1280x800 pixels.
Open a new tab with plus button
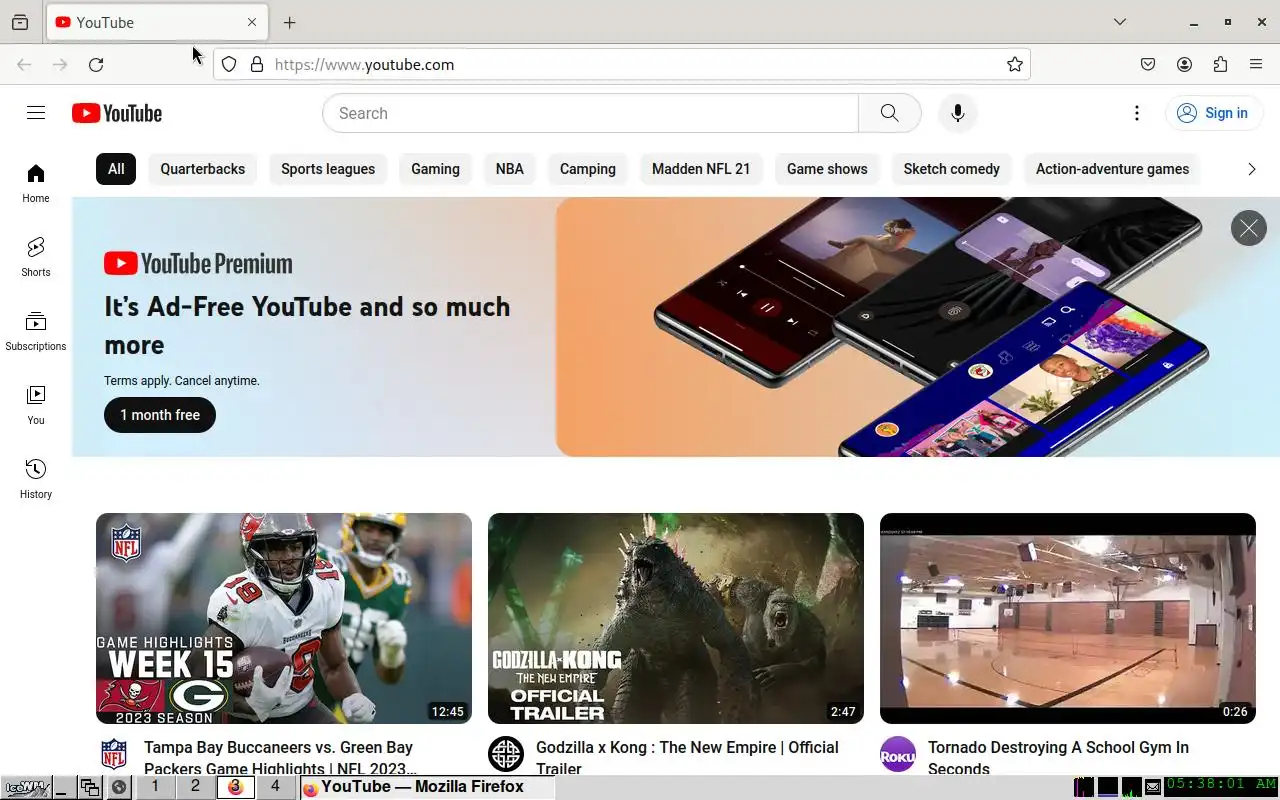pyautogui.click(x=289, y=22)
